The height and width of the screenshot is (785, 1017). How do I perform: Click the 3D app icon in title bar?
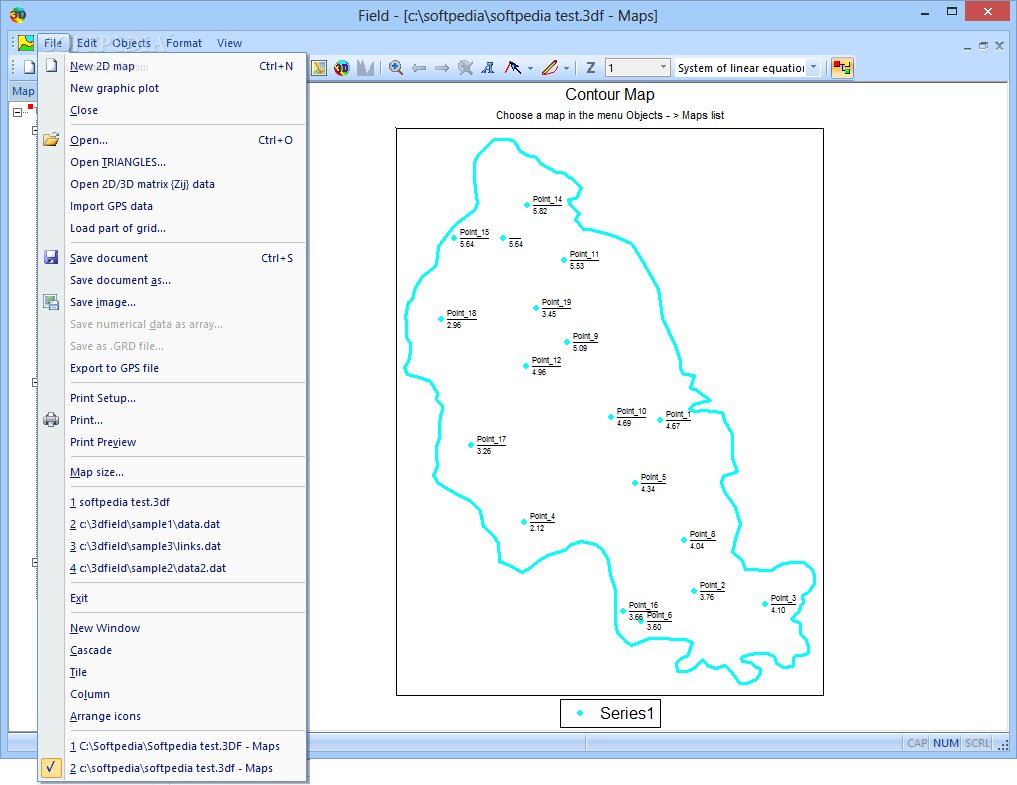click(x=18, y=14)
